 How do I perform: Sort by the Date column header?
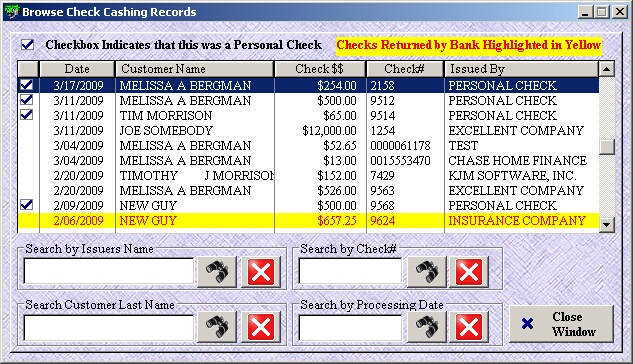coord(77,69)
